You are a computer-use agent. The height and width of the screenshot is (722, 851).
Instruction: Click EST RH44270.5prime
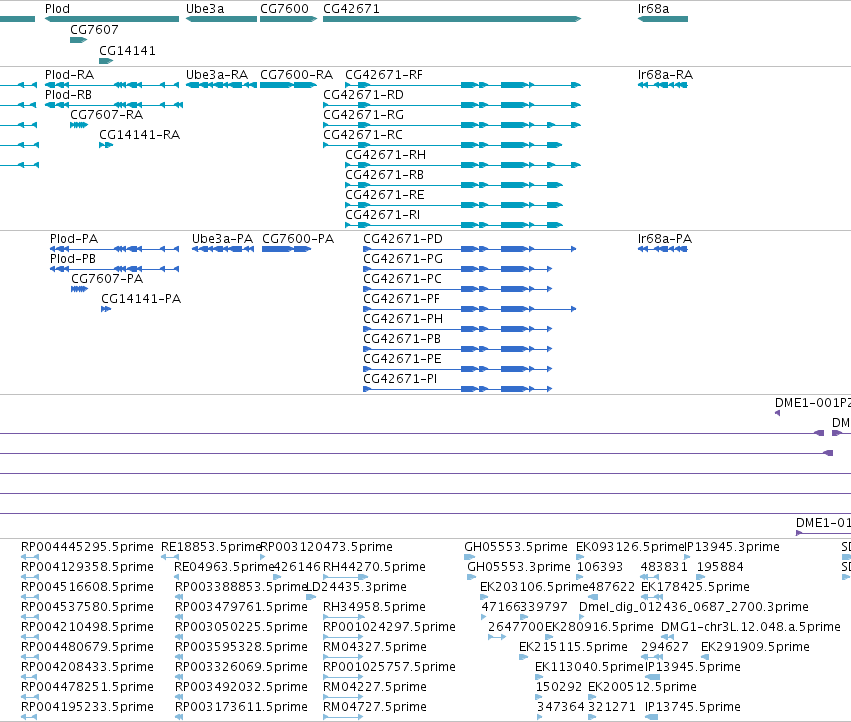[x=374, y=567]
